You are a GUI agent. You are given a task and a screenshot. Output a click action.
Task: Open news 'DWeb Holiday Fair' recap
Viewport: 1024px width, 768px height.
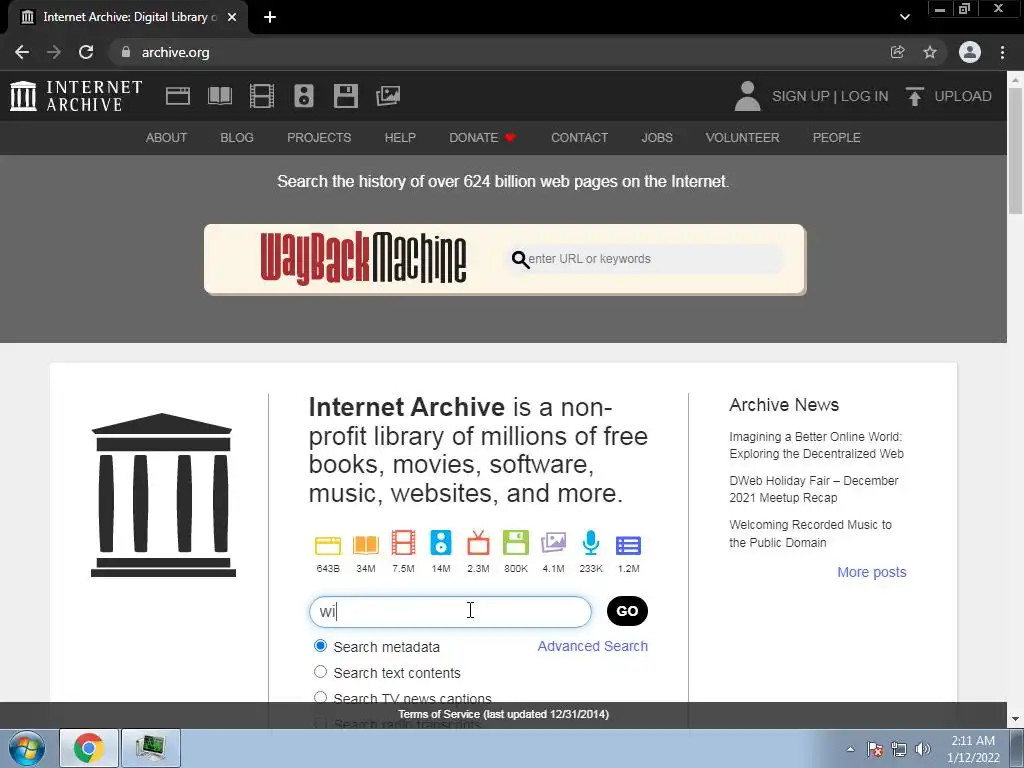[x=814, y=489]
